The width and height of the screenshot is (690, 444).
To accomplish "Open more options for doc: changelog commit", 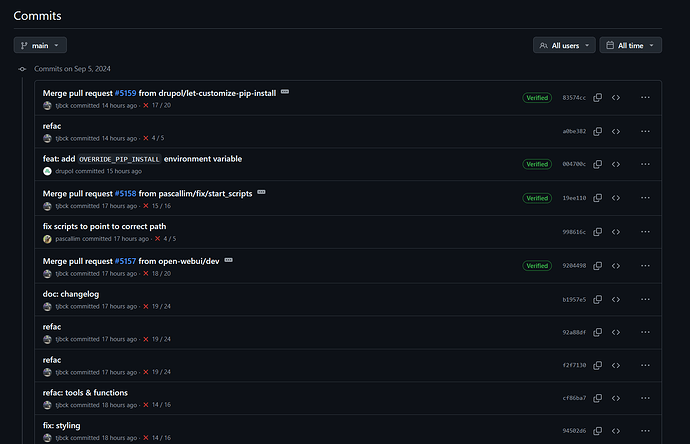I will click(645, 300).
